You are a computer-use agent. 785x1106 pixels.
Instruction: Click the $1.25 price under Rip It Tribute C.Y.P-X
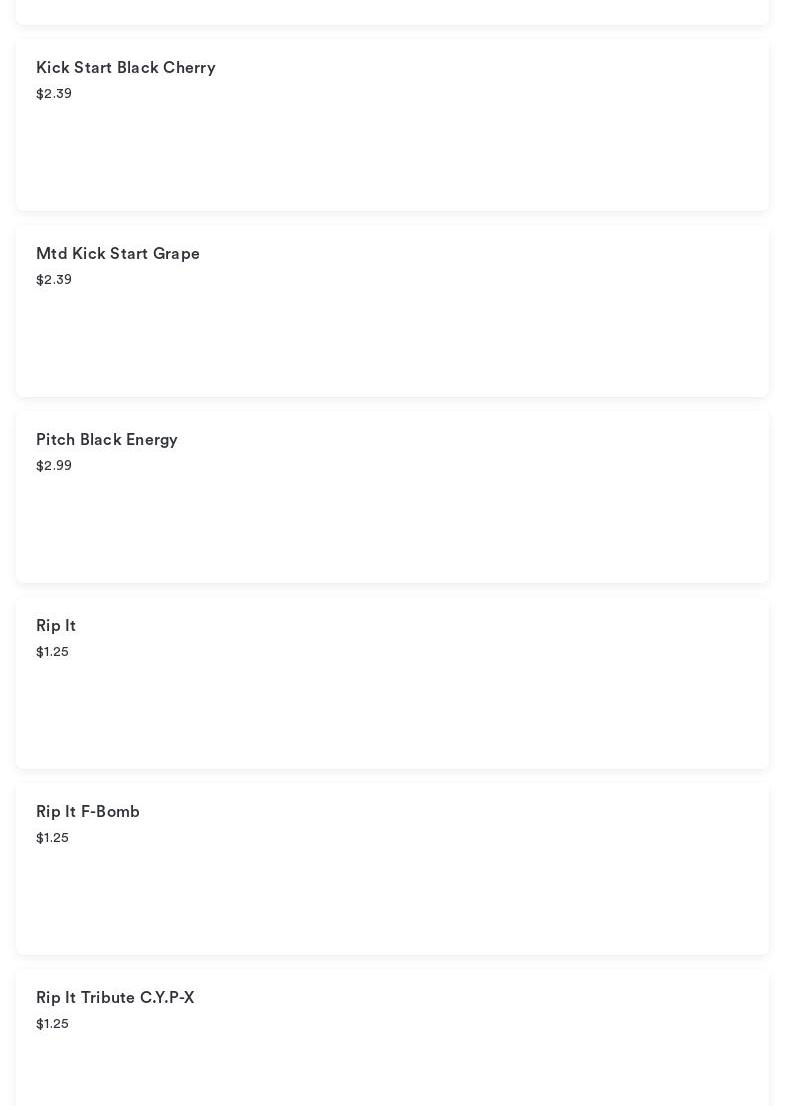click(x=52, y=1024)
